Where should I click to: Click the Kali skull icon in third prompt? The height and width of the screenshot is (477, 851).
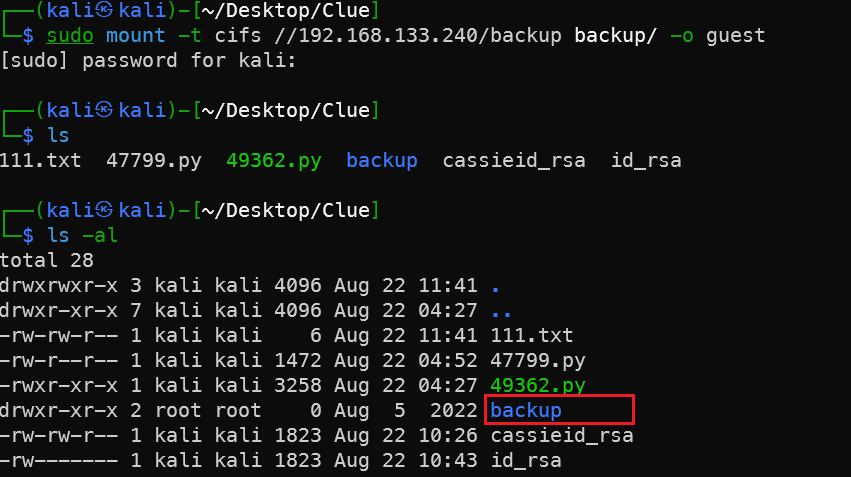coord(104,209)
